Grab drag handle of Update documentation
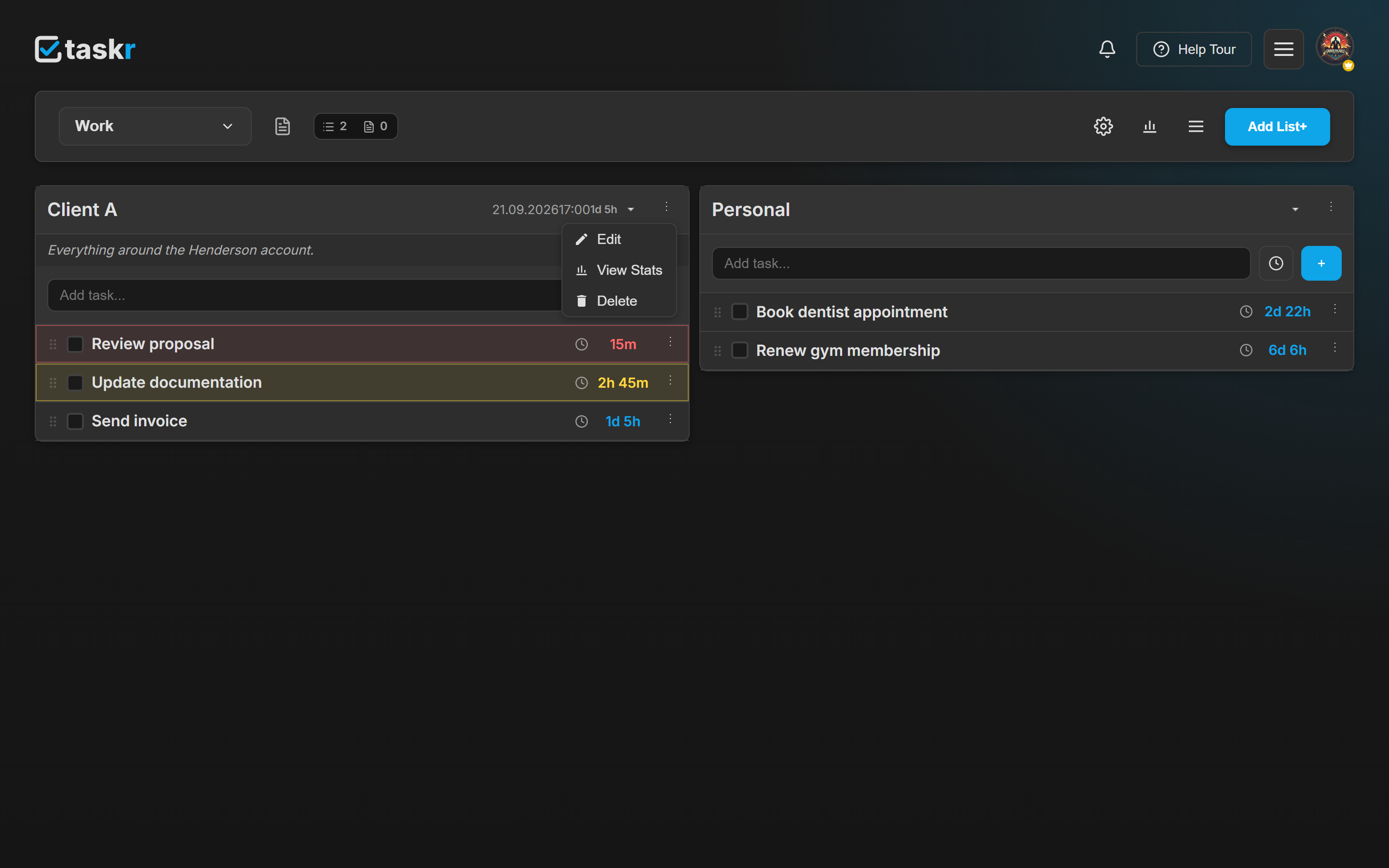 53,383
